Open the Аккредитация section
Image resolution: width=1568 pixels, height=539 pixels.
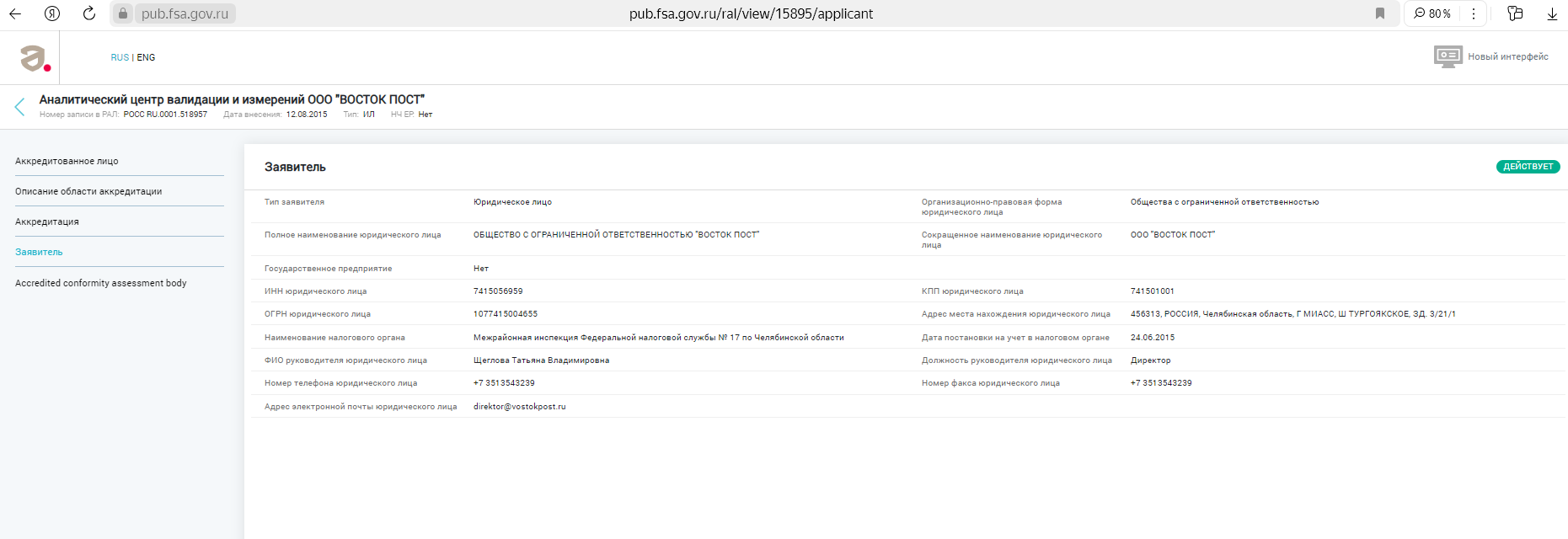[47, 221]
